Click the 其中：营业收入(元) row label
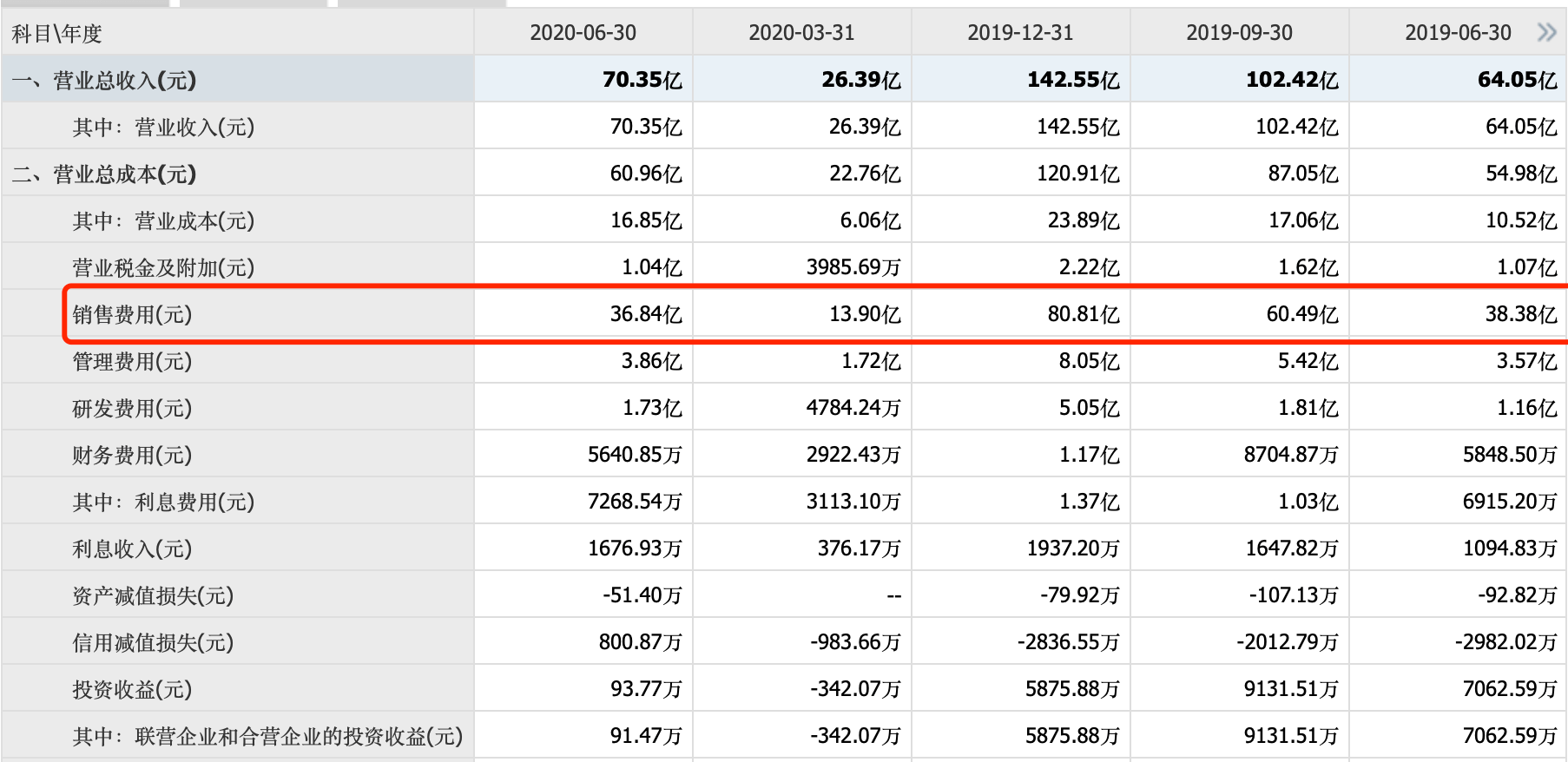 pos(163,128)
